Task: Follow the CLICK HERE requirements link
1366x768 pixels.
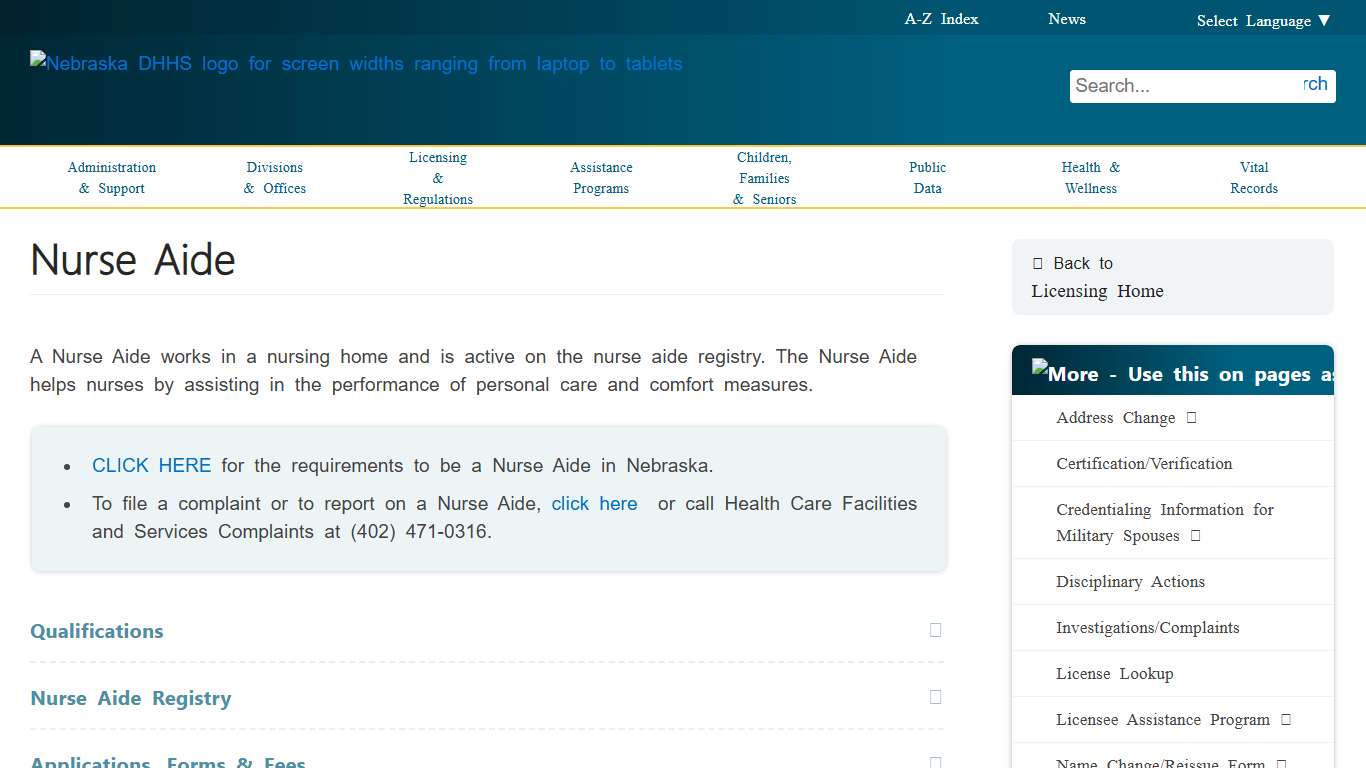Action: [151, 466]
